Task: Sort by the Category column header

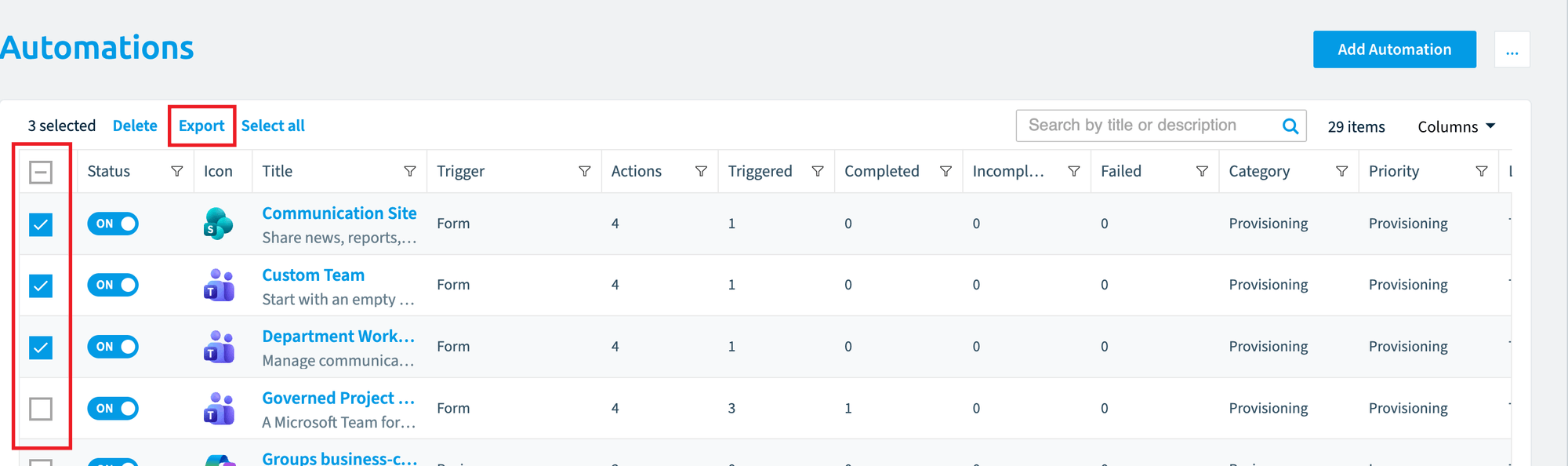Action: 1259,171
